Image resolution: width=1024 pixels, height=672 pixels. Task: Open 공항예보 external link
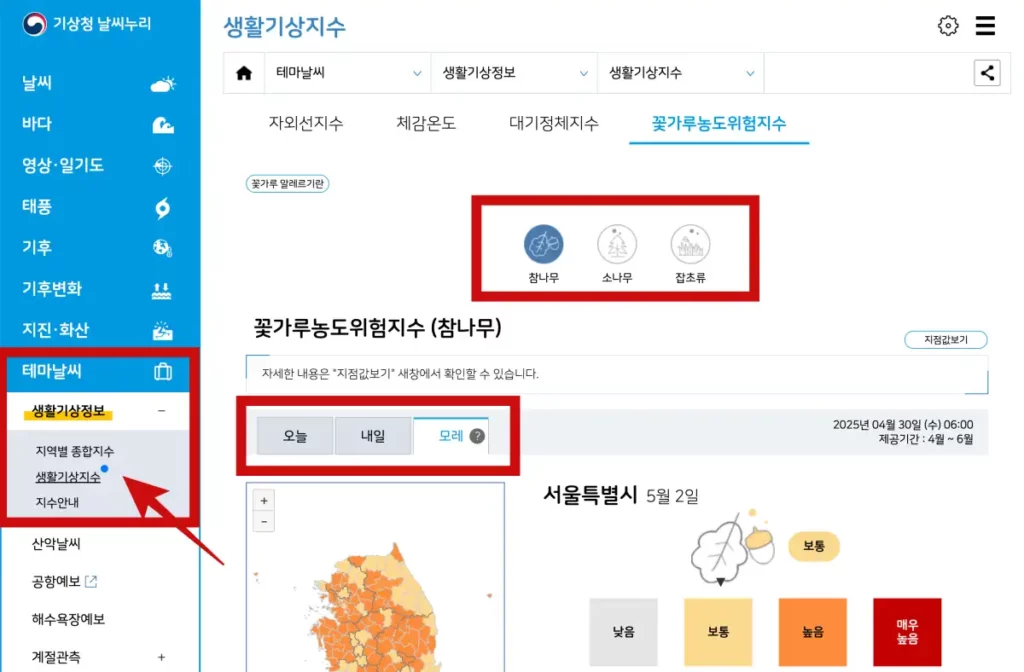[64, 581]
